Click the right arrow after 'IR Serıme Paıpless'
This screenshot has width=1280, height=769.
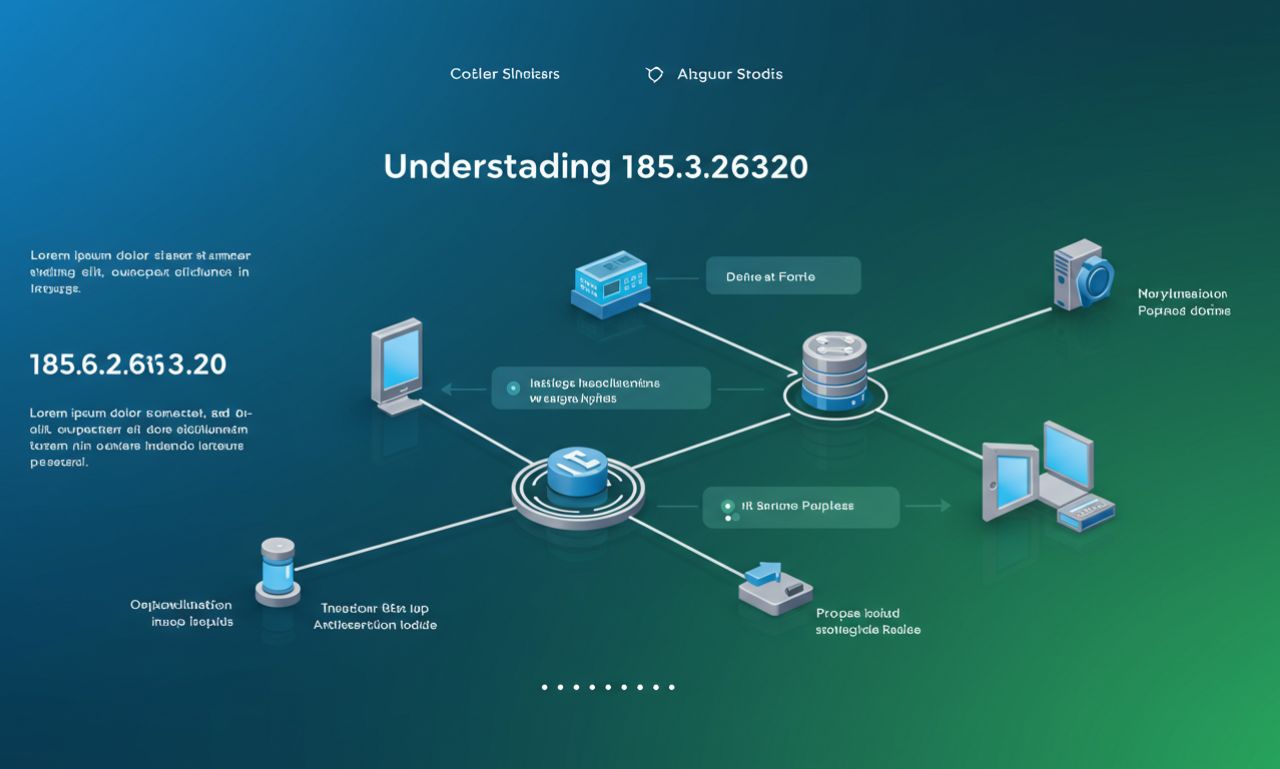click(929, 506)
